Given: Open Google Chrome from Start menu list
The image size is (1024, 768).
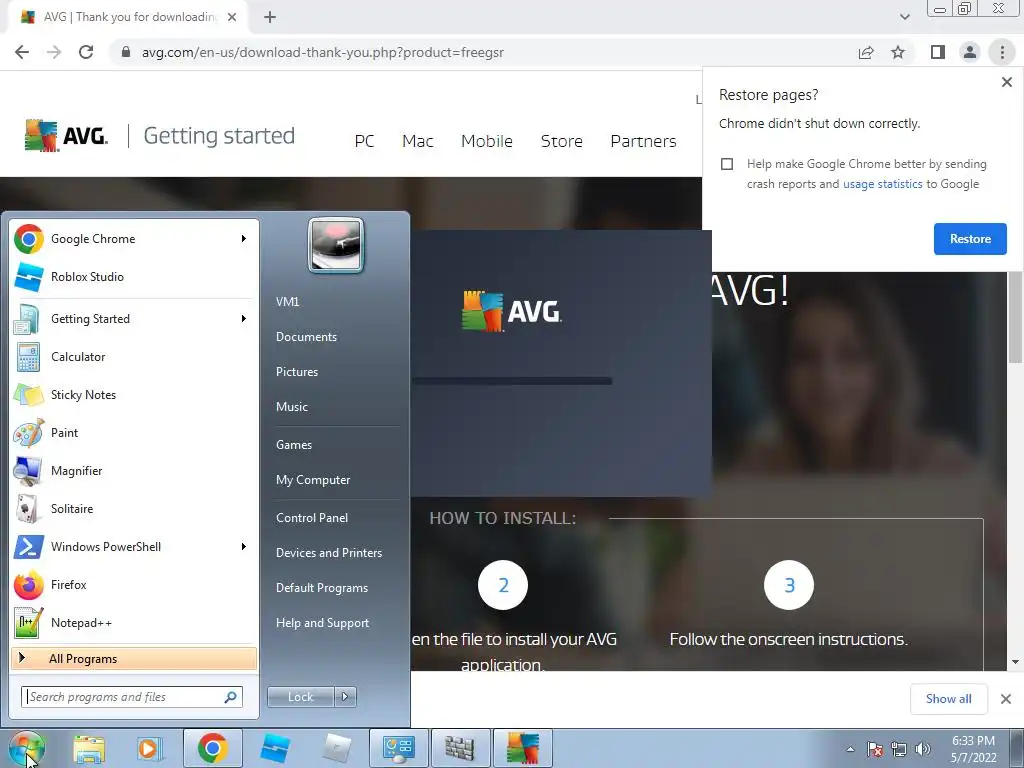Looking at the screenshot, I should pos(134,239).
